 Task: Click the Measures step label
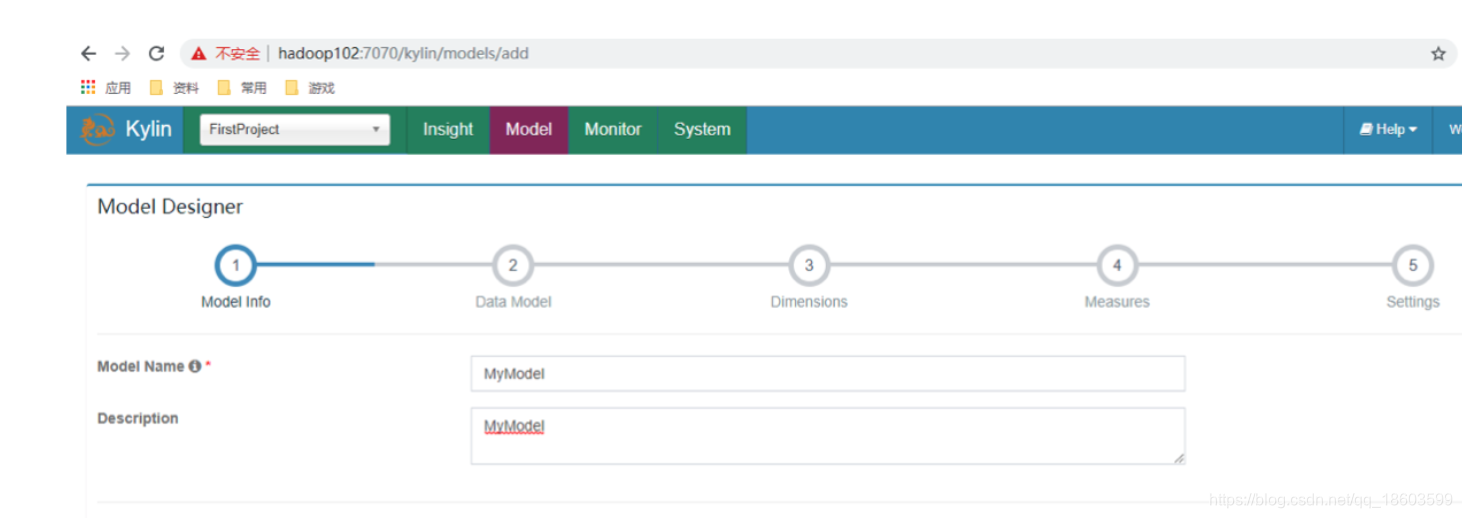(x=1117, y=302)
